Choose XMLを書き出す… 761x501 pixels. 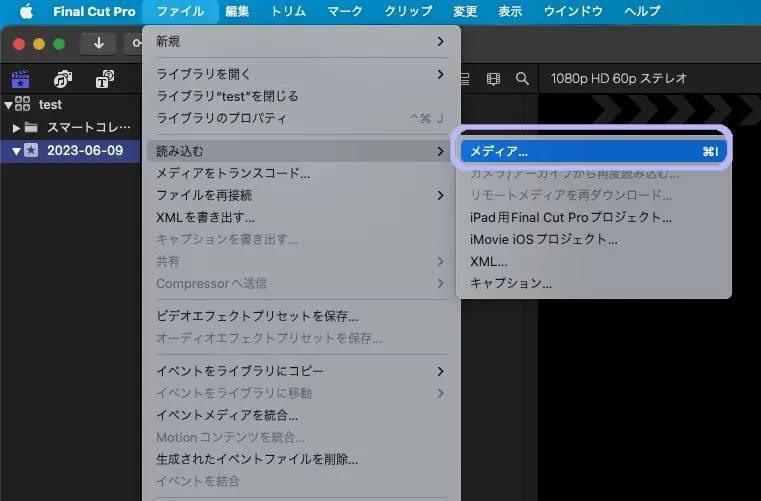301,217
